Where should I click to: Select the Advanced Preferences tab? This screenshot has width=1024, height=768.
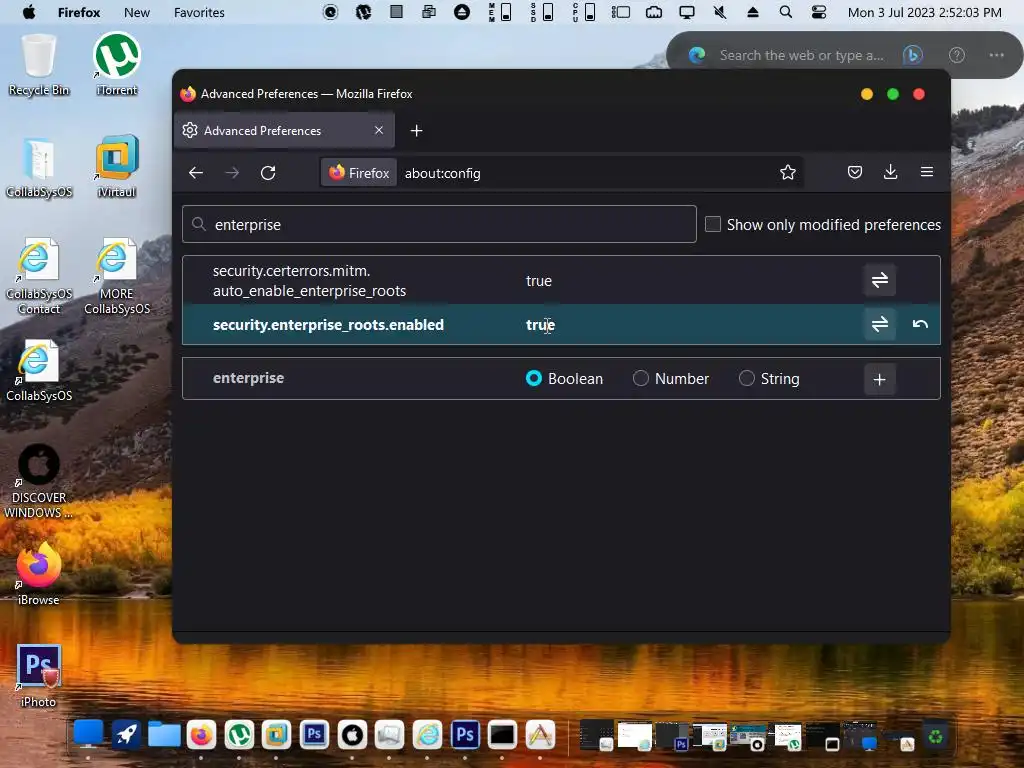point(284,130)
